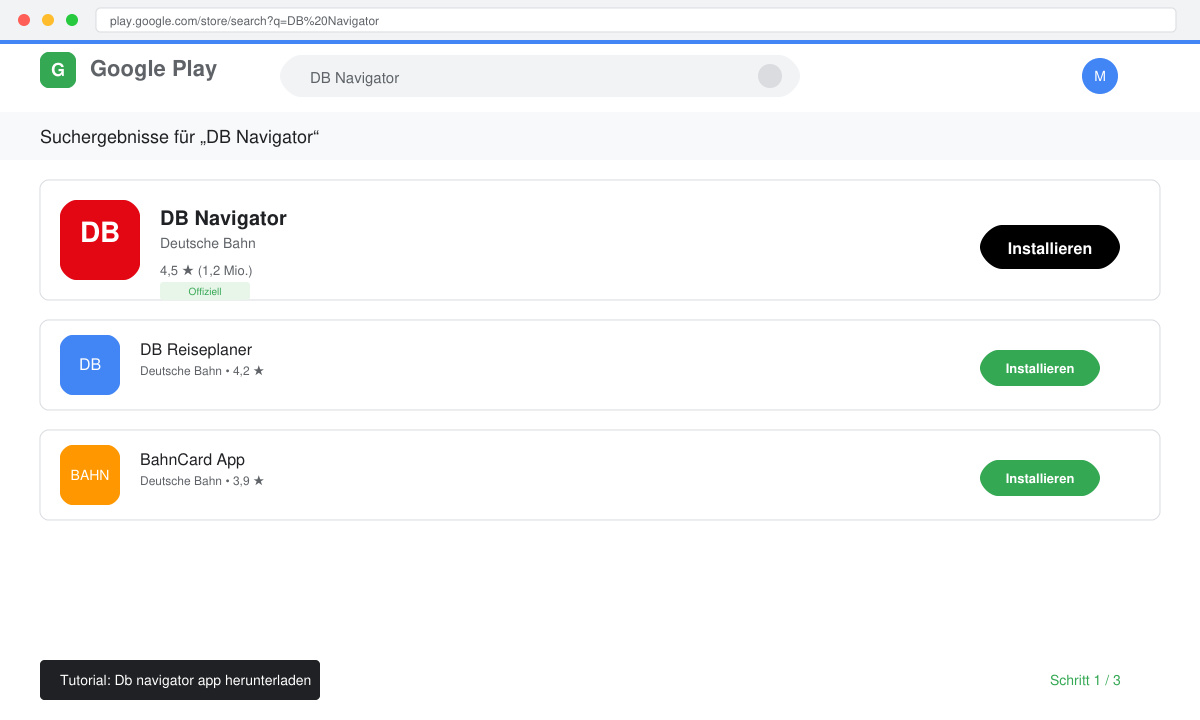Open the DB Reiseplaner result title
This screenshot has height=720, width=1200.
[x=196, y=350]
